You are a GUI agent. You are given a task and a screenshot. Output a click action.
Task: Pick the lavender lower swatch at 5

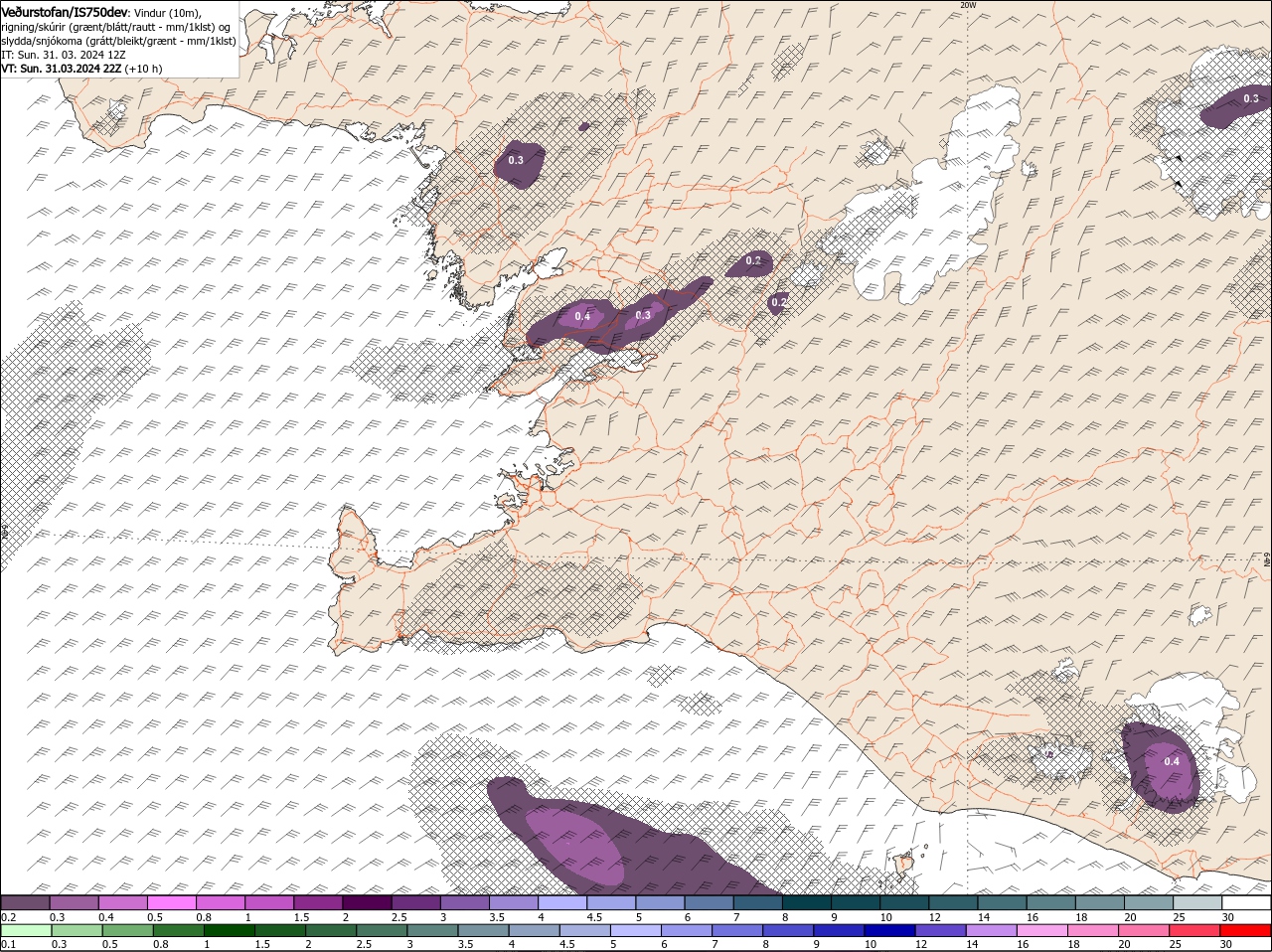(x=636, y=930)
